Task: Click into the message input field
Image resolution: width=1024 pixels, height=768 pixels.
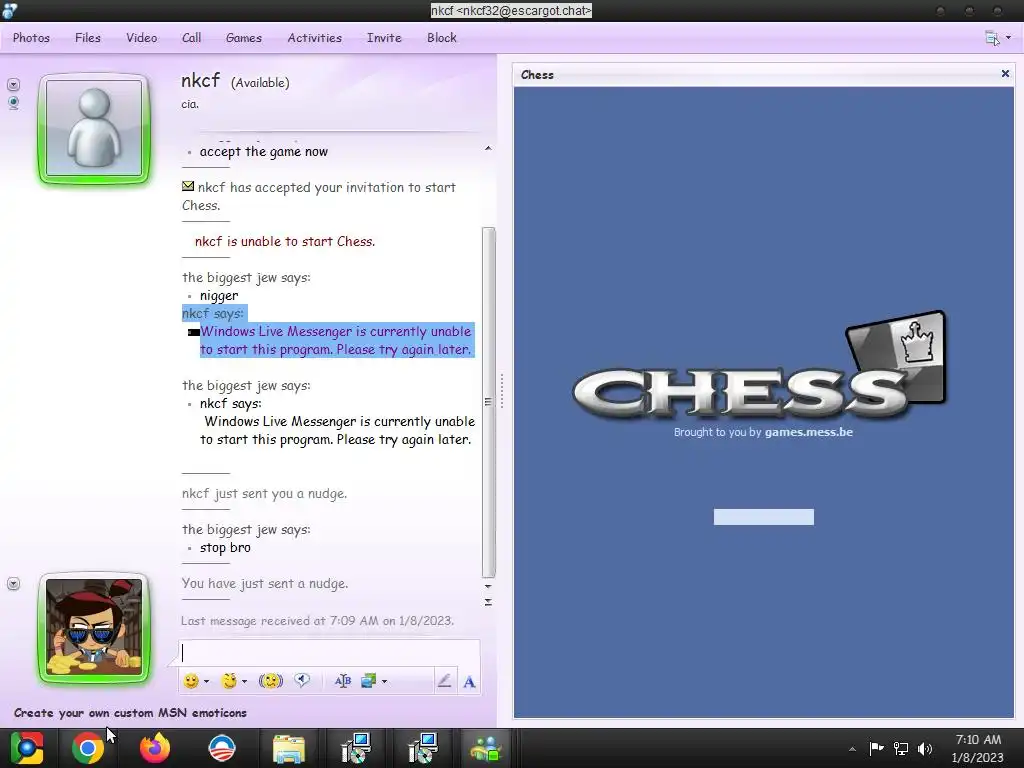Action: point(329,653)
